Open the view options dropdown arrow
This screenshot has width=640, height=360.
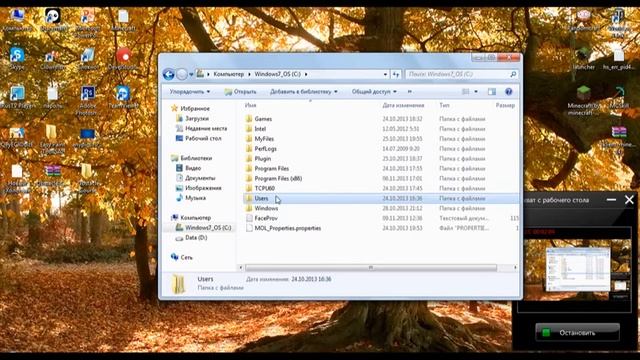pyautogui.click(x=476, y=92)
